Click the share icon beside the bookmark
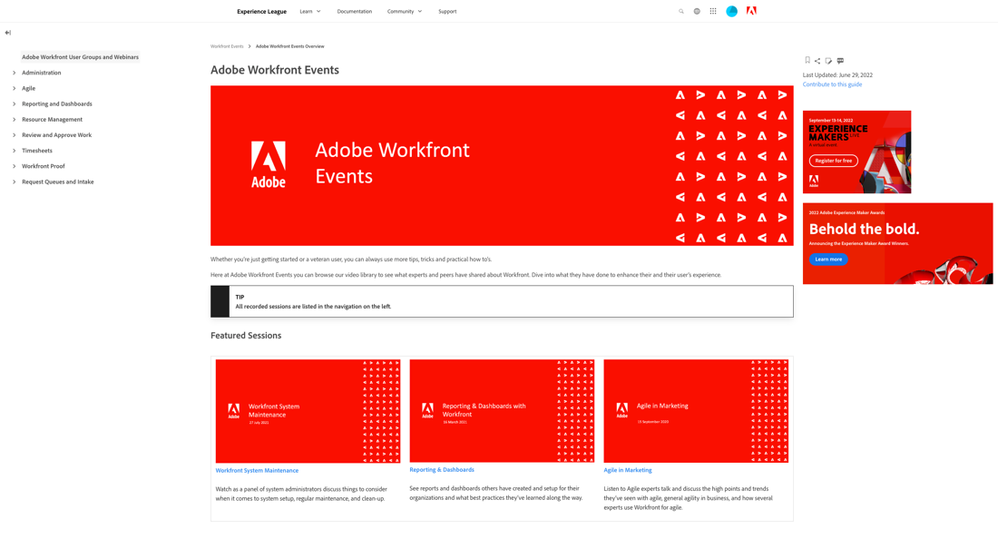The height and width of the screenshot is (539, 998). coord(817,61)
